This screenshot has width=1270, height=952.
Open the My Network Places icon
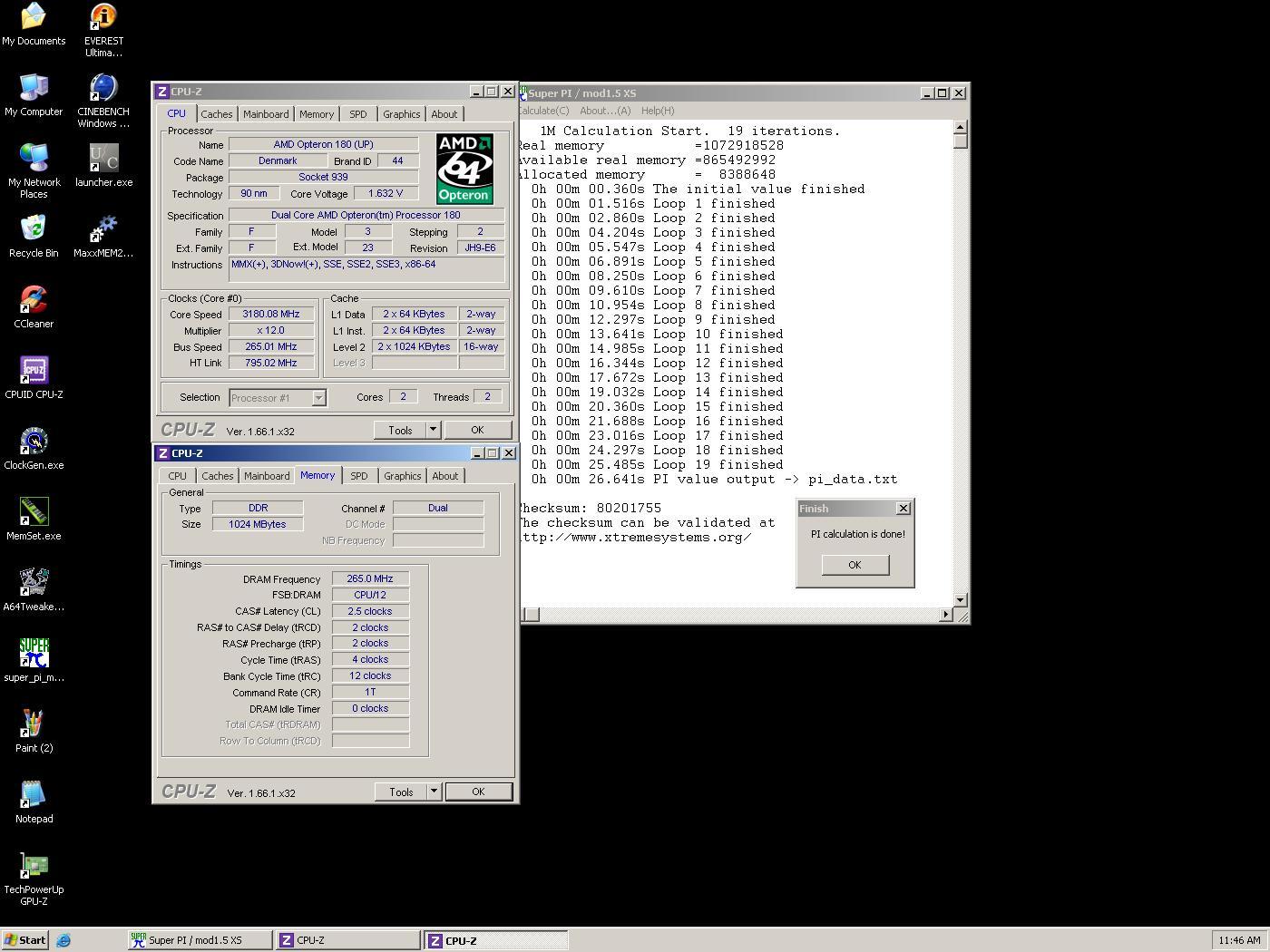pyautogui.click(x=34, y=171)
